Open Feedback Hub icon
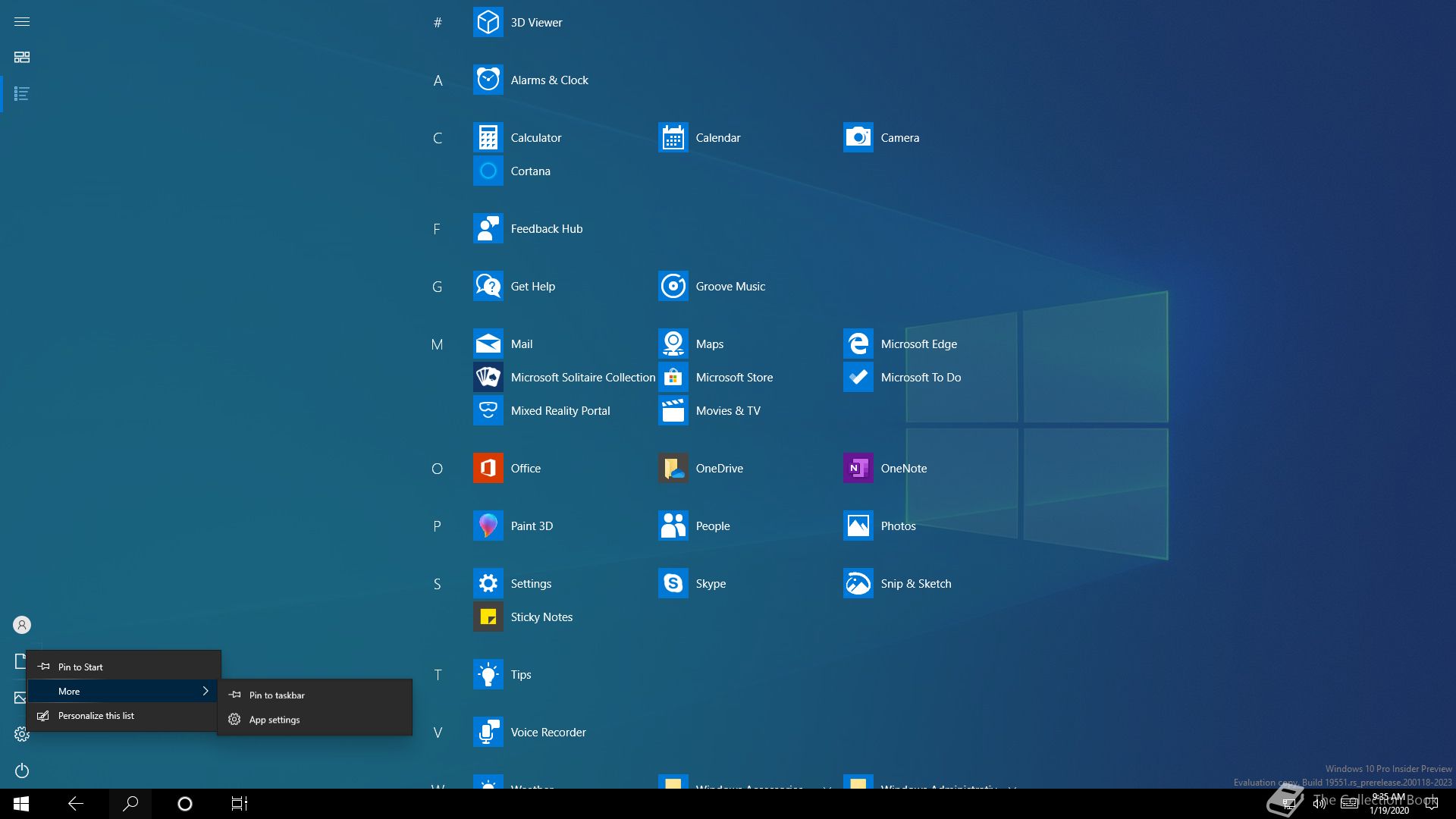The image size is (1456, 819). pyautogui.click(x=488, y=228)
